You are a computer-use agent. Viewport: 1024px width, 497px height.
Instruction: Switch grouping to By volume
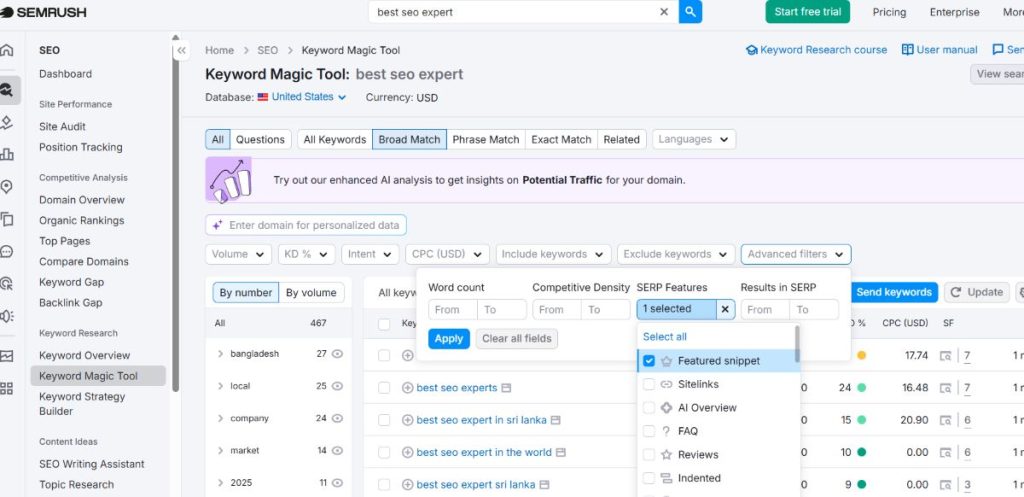312,293
